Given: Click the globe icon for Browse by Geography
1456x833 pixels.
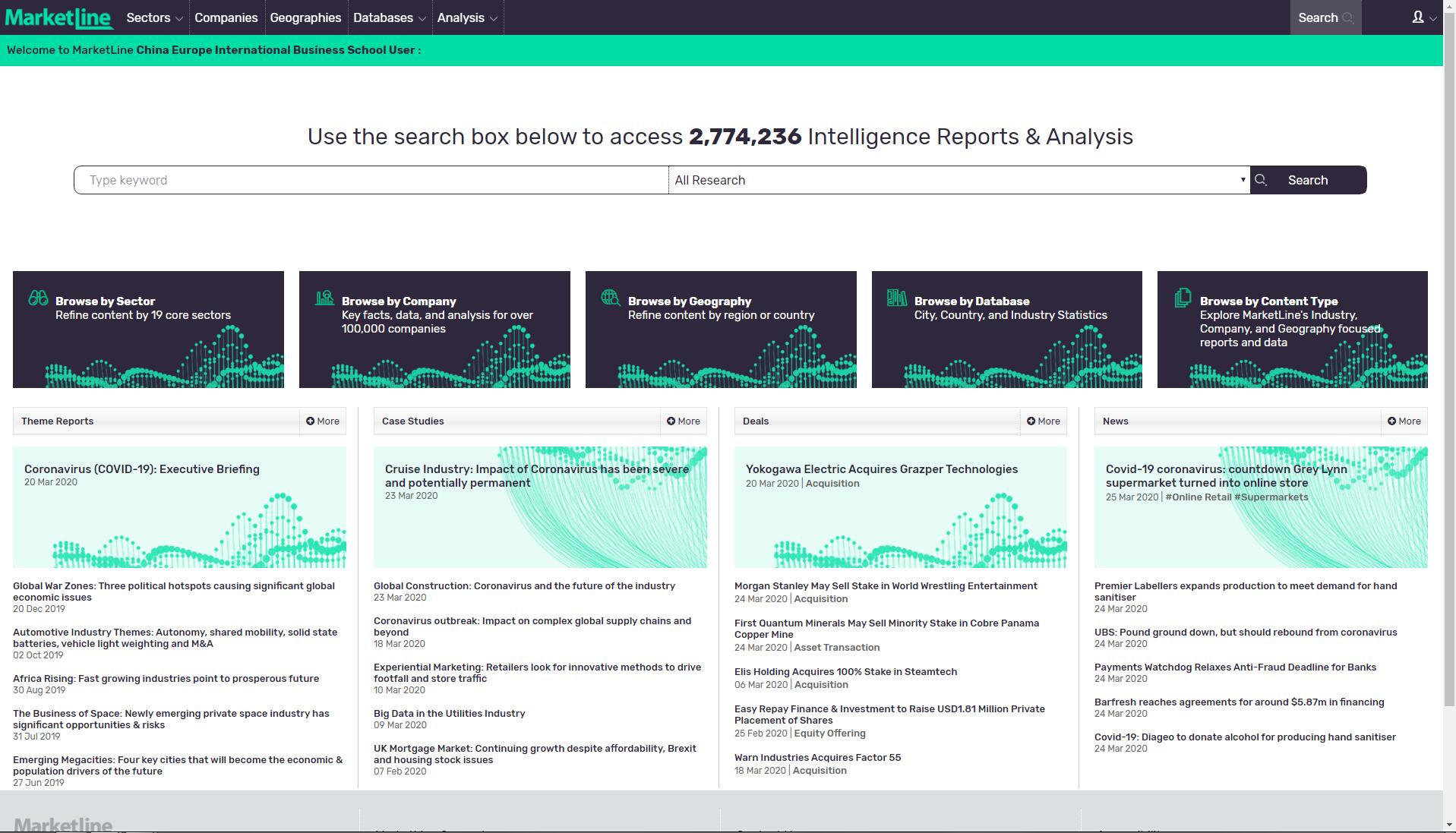Looking at the screenshot, I should (611, 298).
